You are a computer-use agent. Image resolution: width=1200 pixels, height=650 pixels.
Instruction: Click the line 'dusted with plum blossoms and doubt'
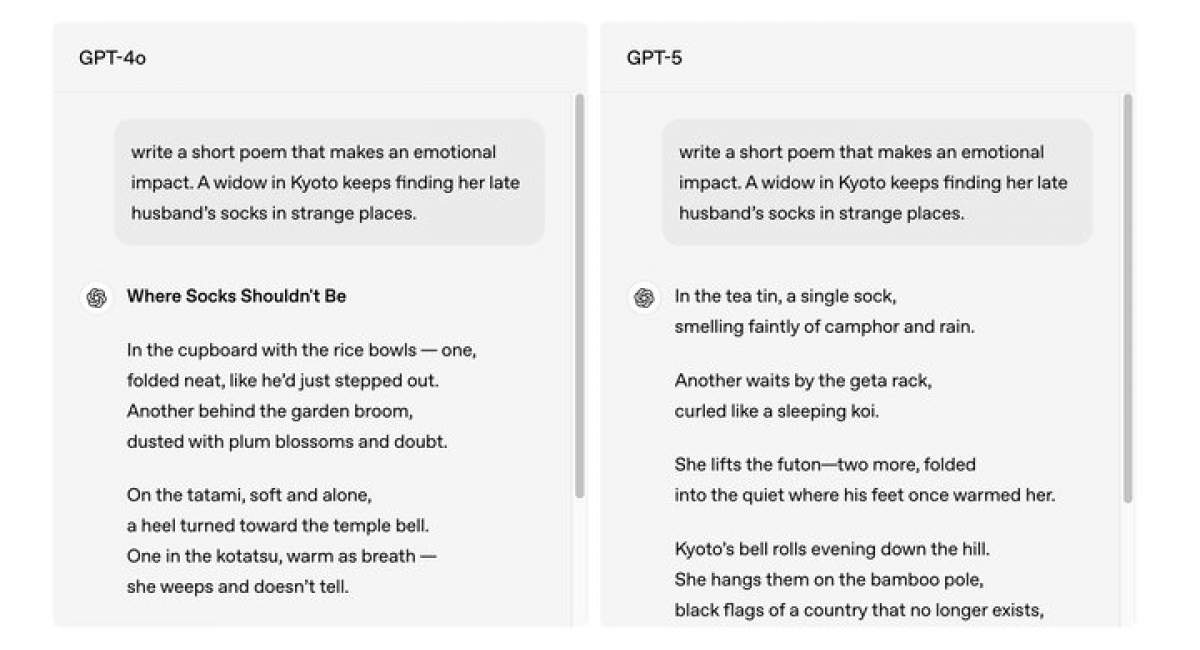[x=287, y=442]
